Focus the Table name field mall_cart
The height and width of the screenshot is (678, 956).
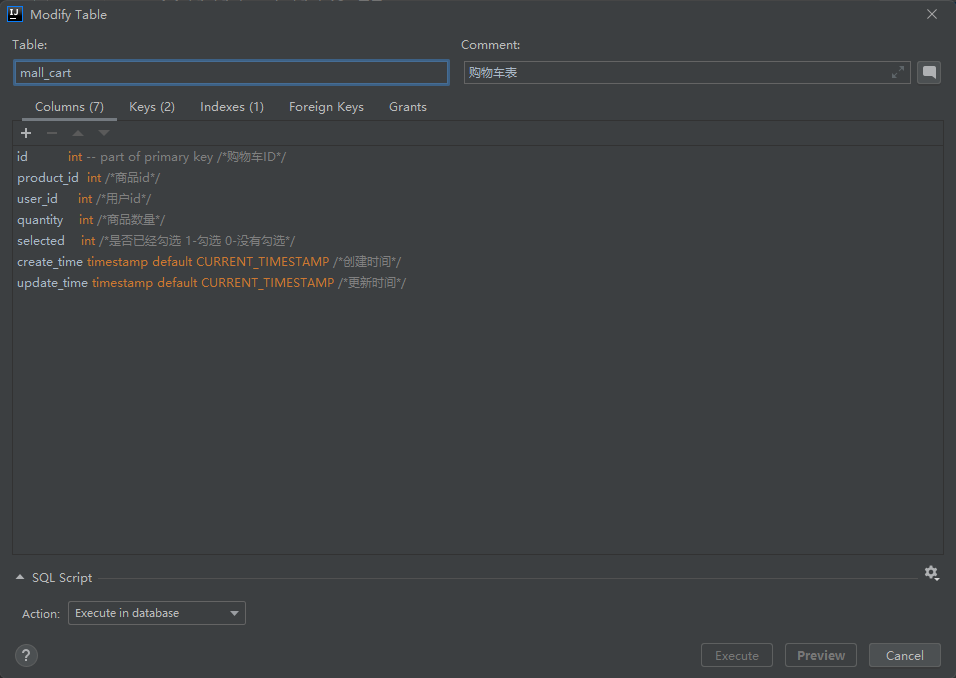(x=231, y=73)
